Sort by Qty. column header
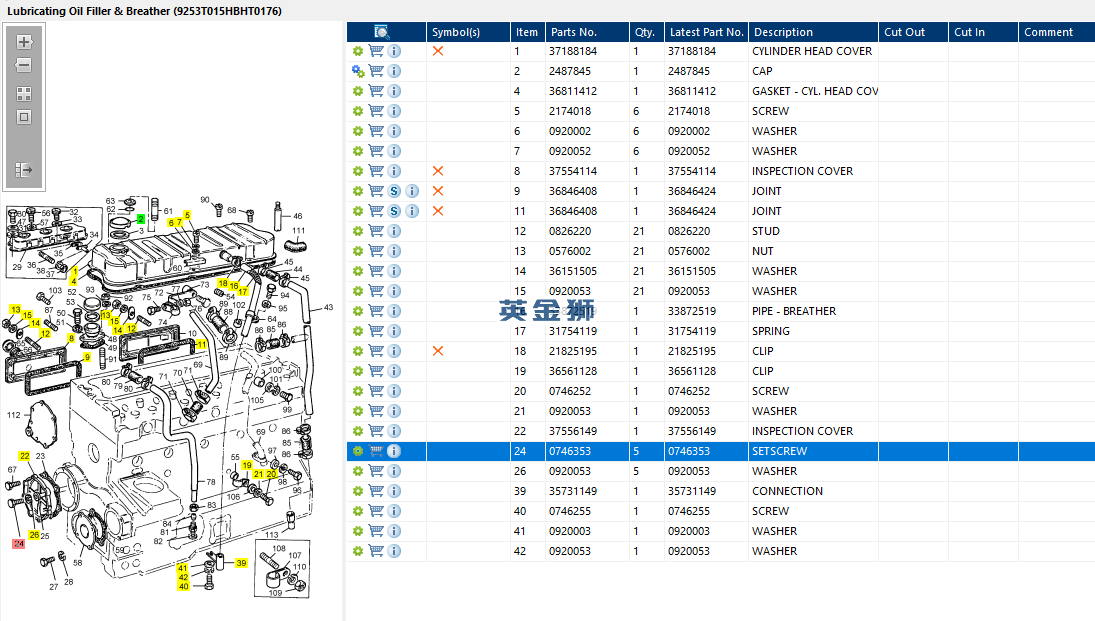1095x621 pixels. 647,32
